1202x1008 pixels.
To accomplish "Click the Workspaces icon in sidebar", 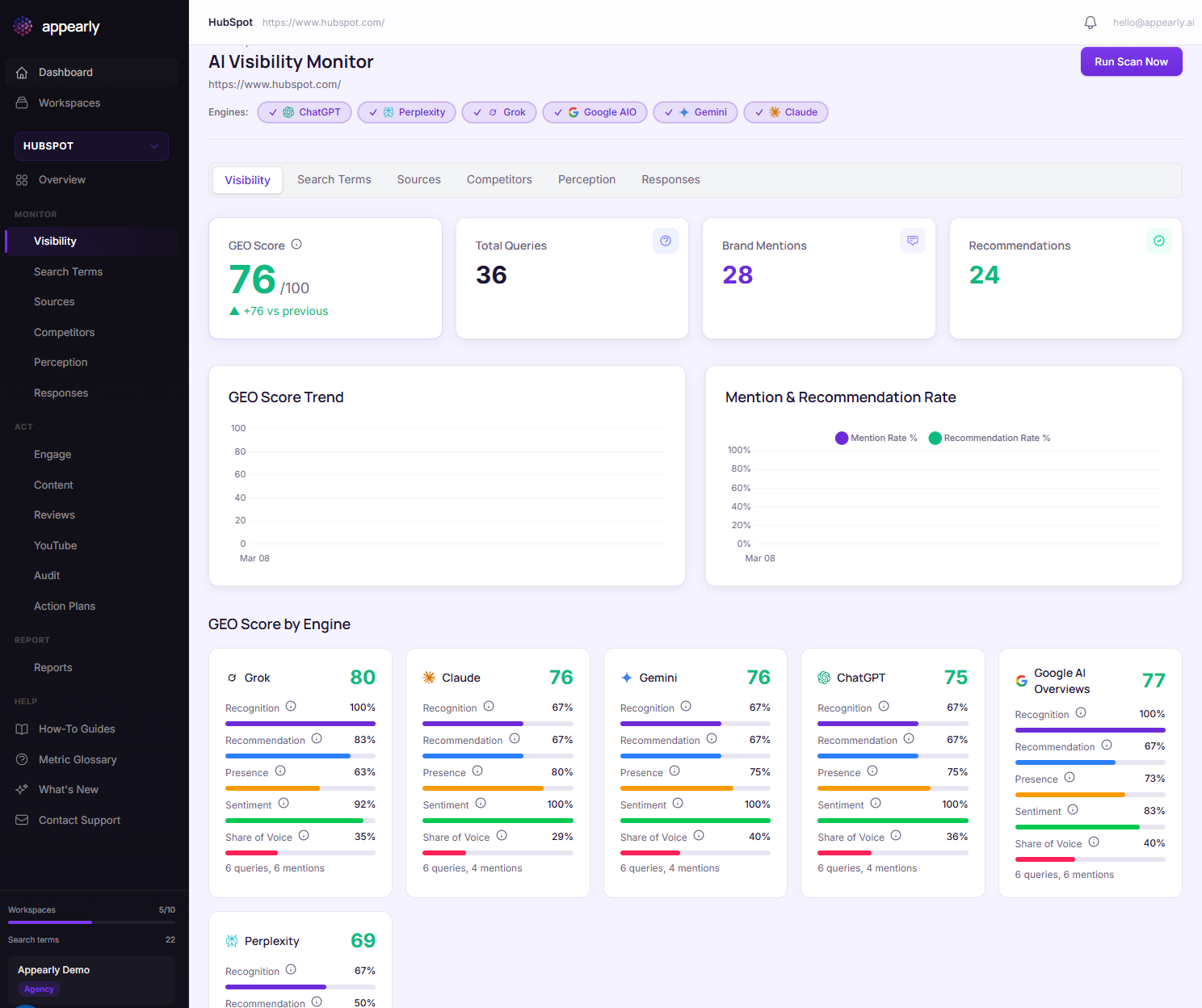I will click(x=21, y=103).
